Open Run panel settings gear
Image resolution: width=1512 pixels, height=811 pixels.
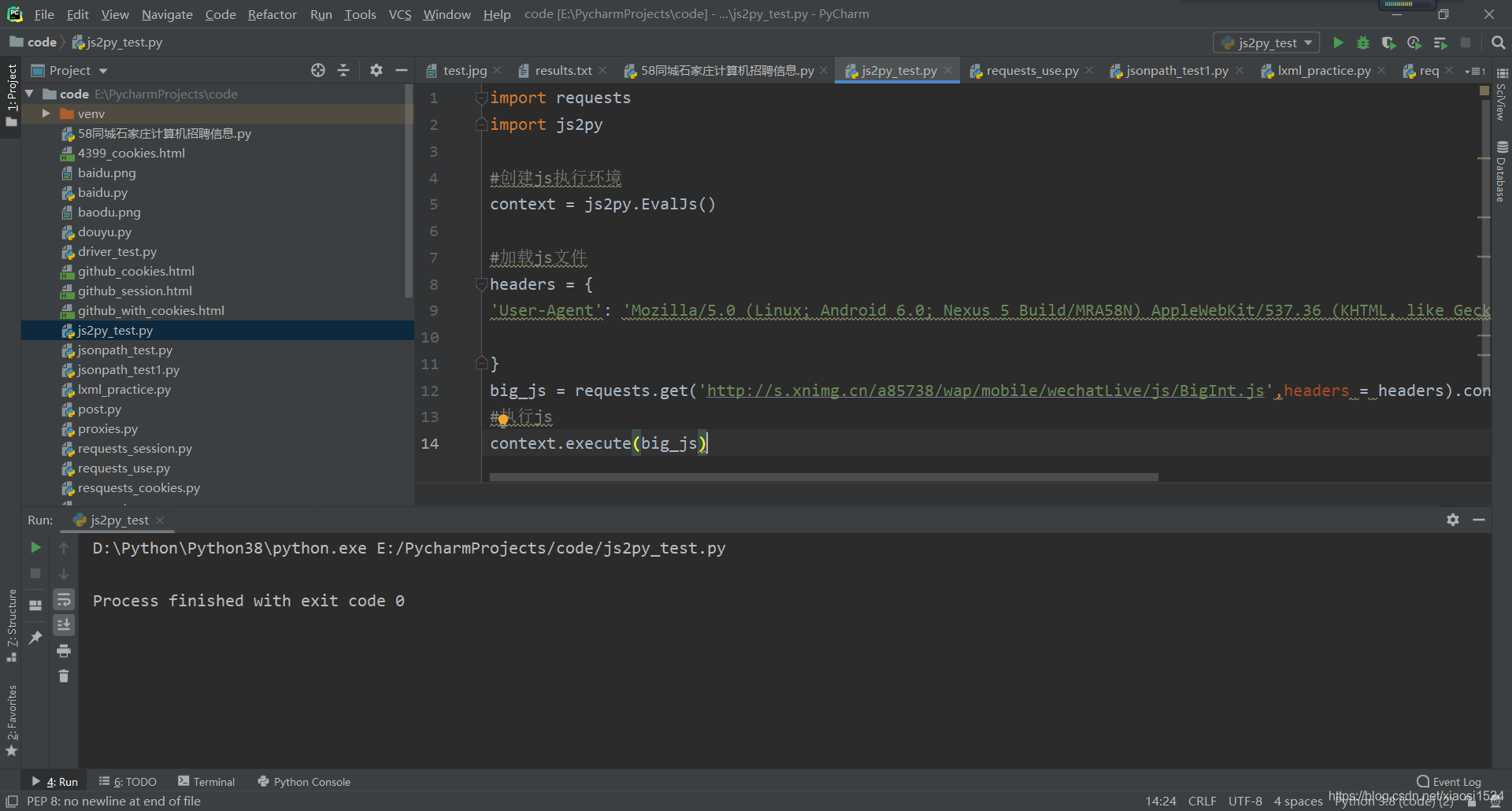(x=1453, y=520)
